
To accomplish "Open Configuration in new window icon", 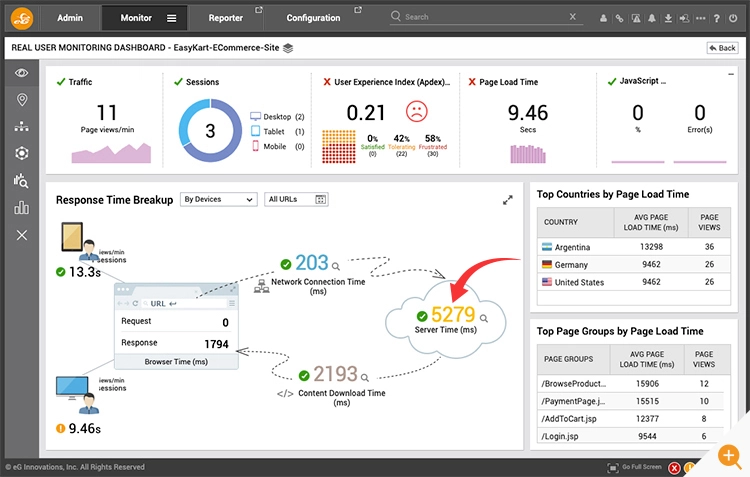I will coord(358,10).
